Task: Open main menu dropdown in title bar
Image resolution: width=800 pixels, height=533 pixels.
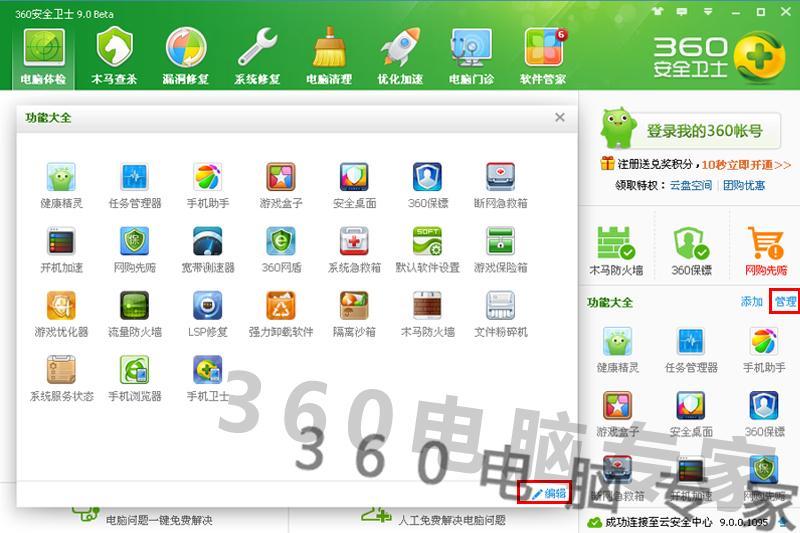Action: 708,11
